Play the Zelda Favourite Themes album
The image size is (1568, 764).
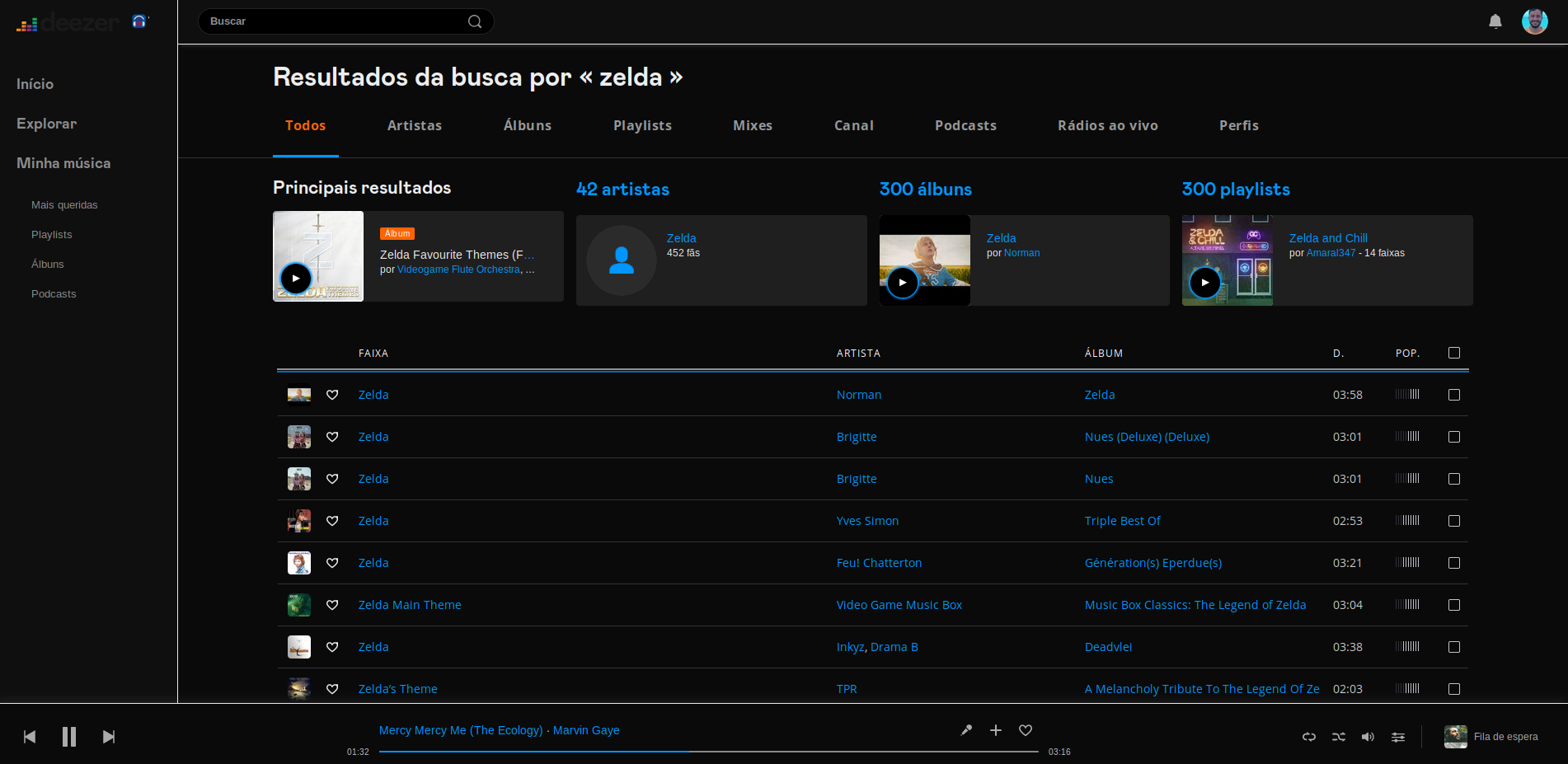(296, 279)
